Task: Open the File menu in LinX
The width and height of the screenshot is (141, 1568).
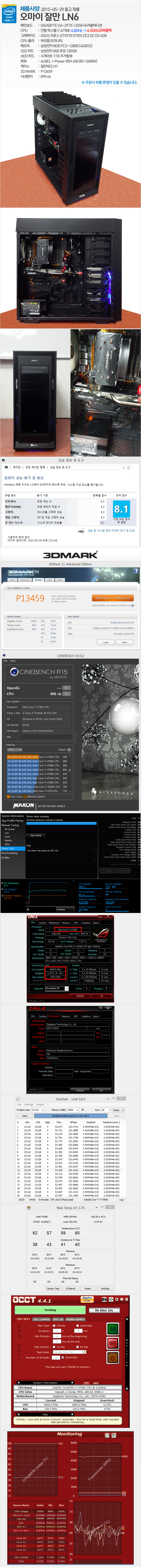Action: 19,1105
